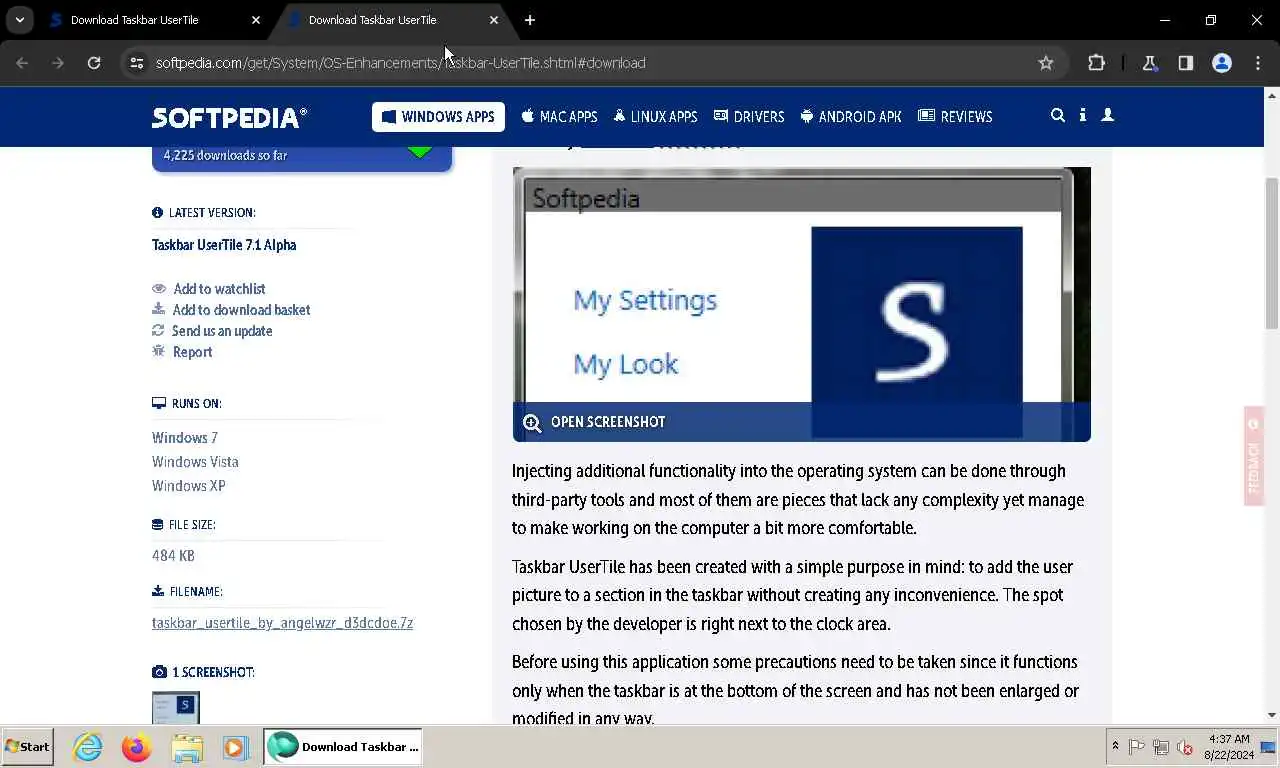Open Windows Explorer folder icon
The width and height of the screenshot is (1280, 768).
(x=186, y=747)
